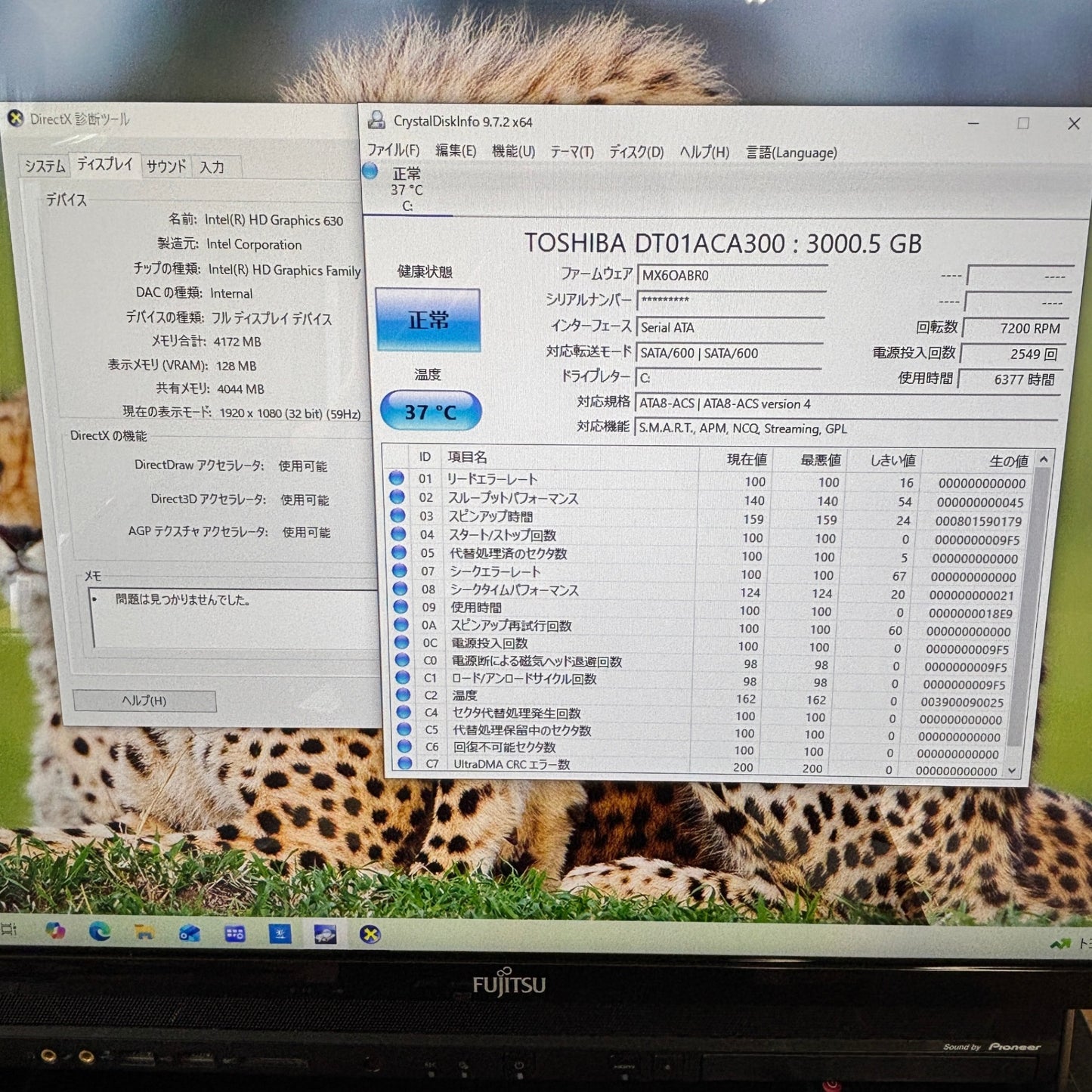Click status circle for スタート/ストップ回数 row

point(398,534)
